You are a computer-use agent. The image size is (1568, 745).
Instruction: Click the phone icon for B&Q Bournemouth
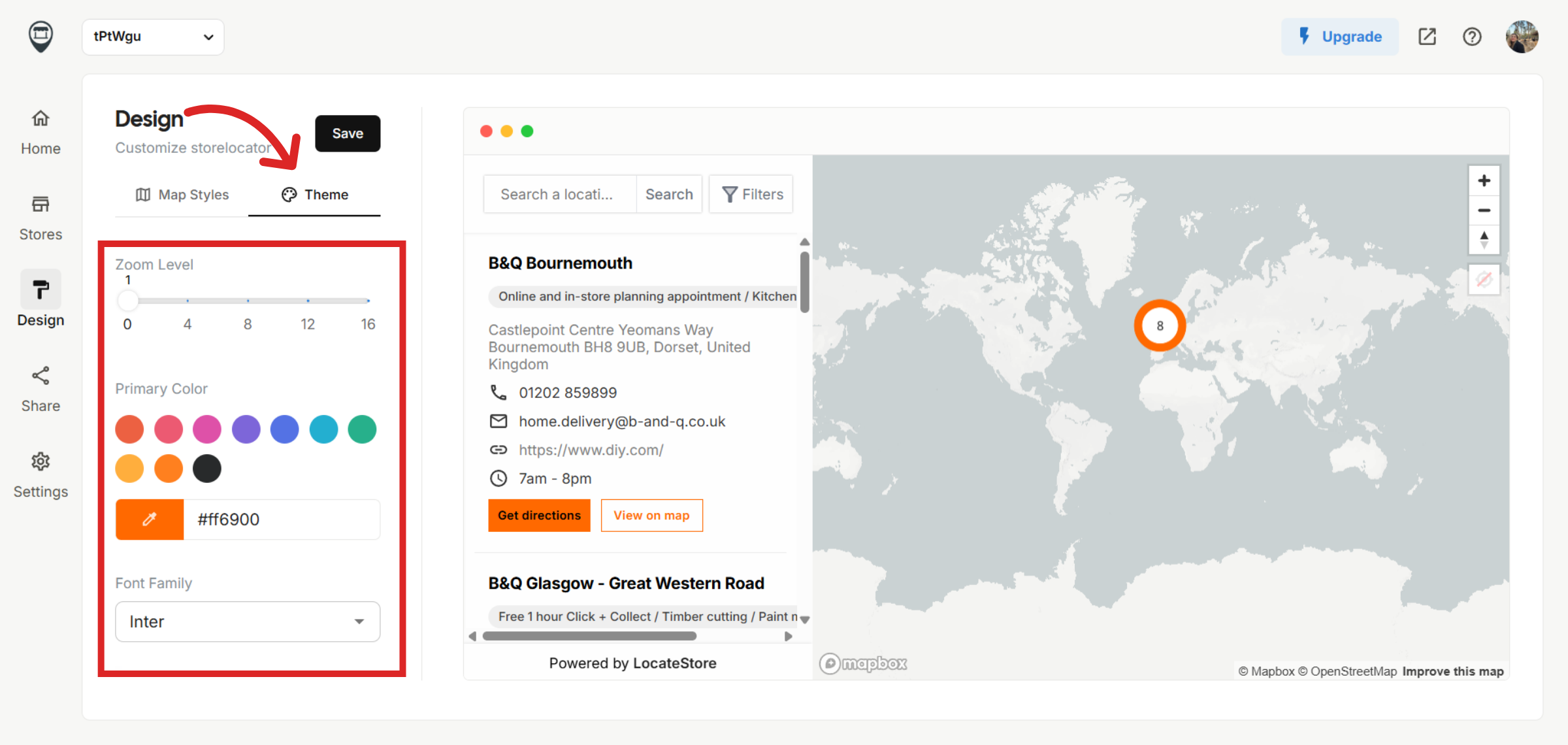click(x=498, y=392)
